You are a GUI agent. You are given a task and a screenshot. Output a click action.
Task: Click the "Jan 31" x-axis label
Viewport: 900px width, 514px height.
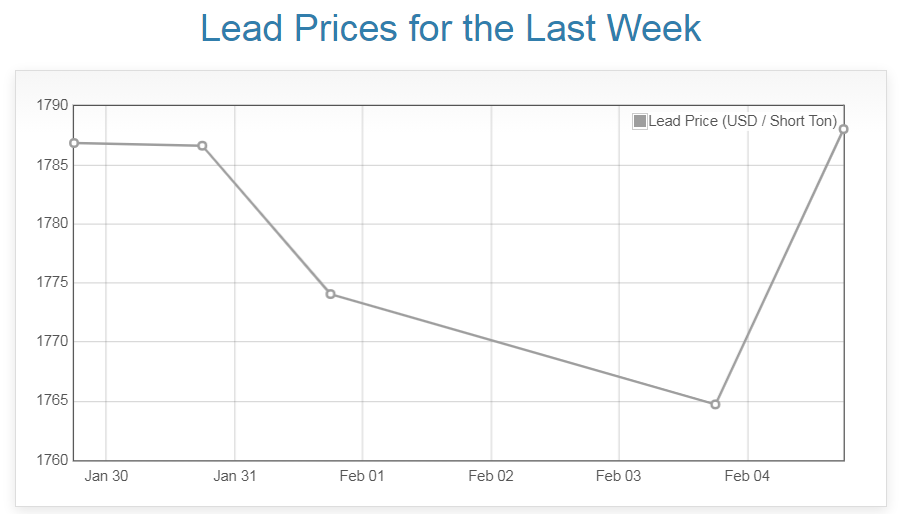234,476
